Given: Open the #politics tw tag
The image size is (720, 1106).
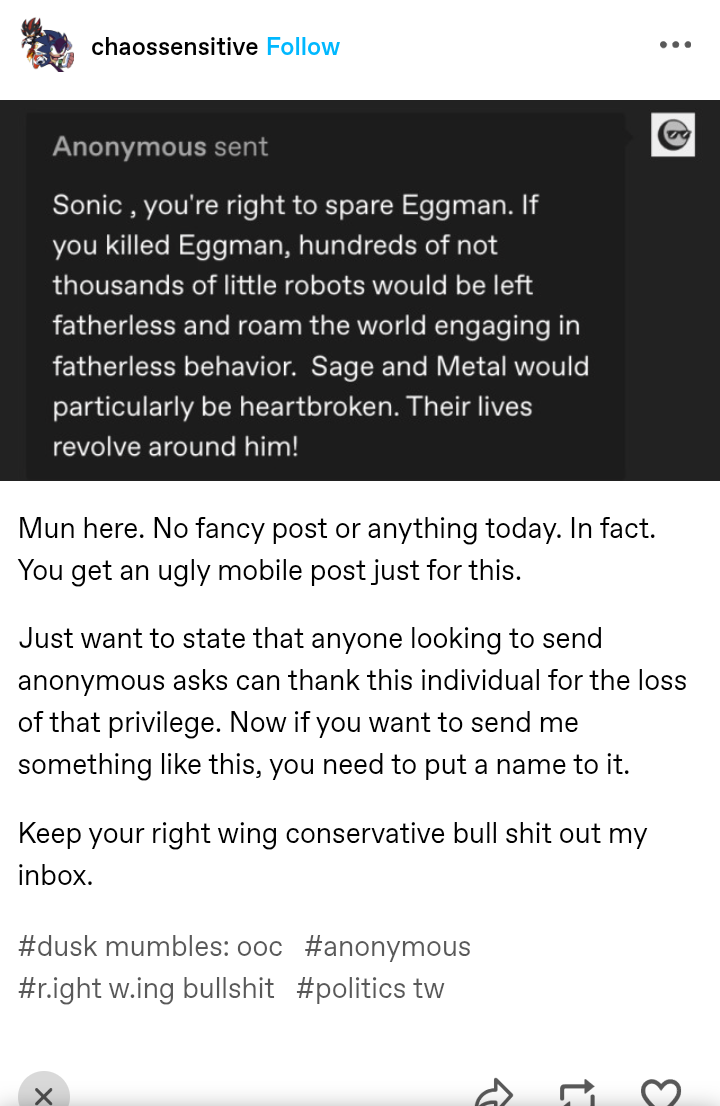Looking at the screenshot, I should point(370,988).
